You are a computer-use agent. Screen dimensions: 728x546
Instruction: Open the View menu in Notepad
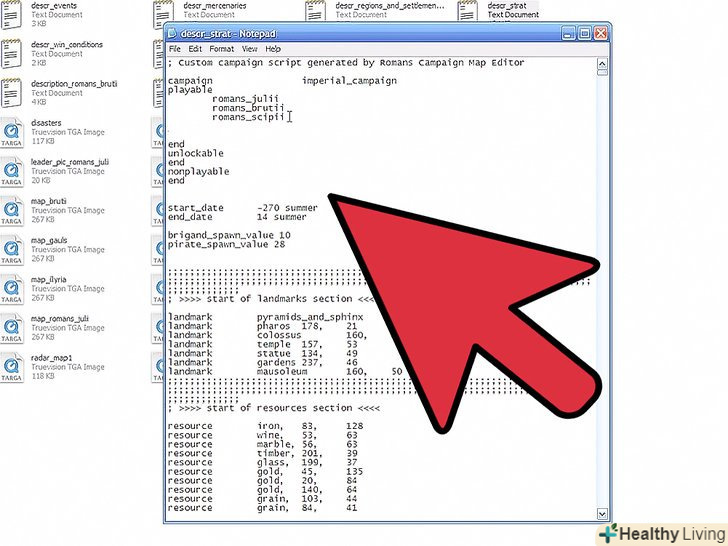(x=249, y=49)
